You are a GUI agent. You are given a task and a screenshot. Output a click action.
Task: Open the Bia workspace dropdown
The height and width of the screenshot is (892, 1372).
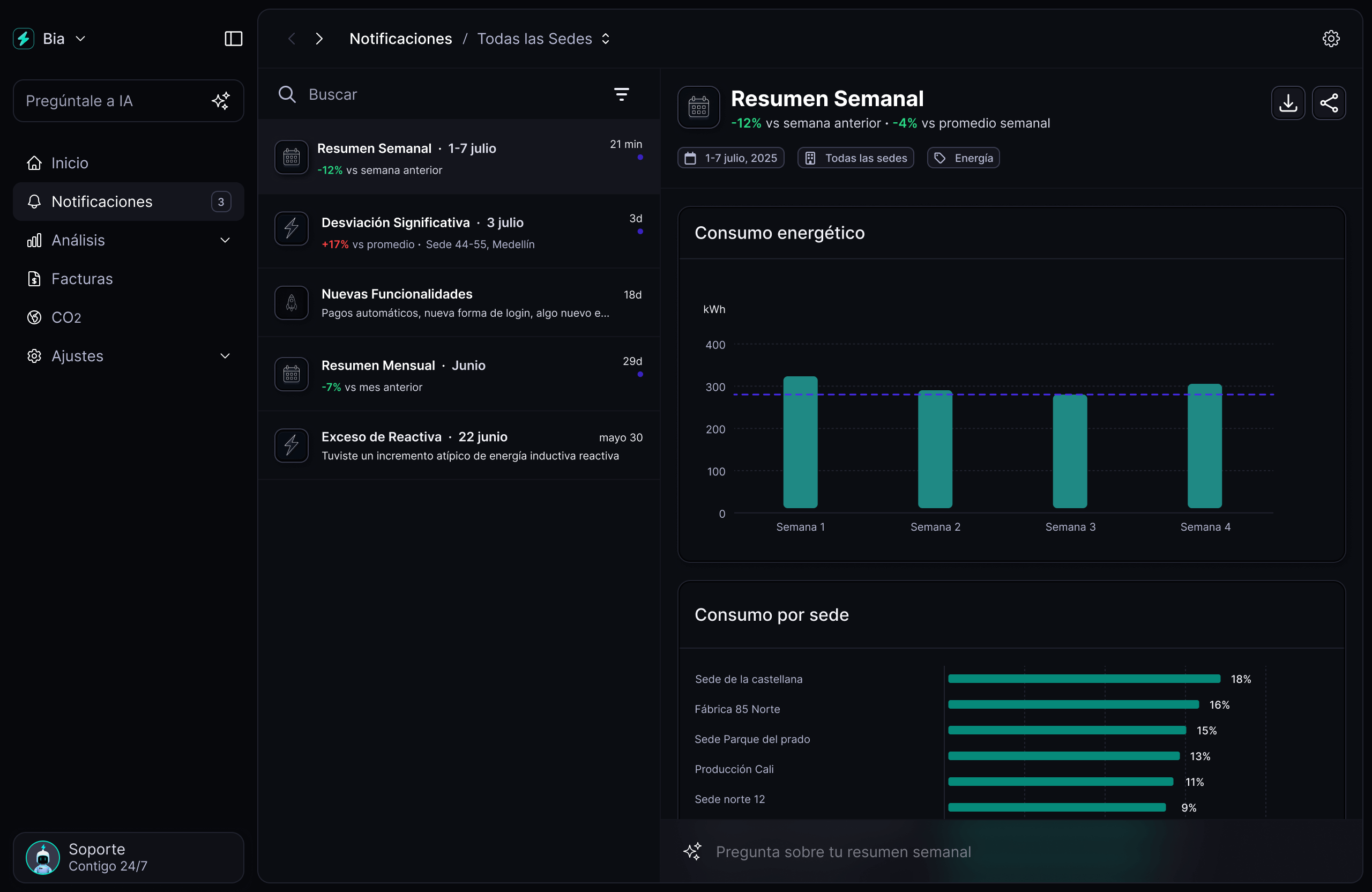pyautogui.click(x=81, y=39)
